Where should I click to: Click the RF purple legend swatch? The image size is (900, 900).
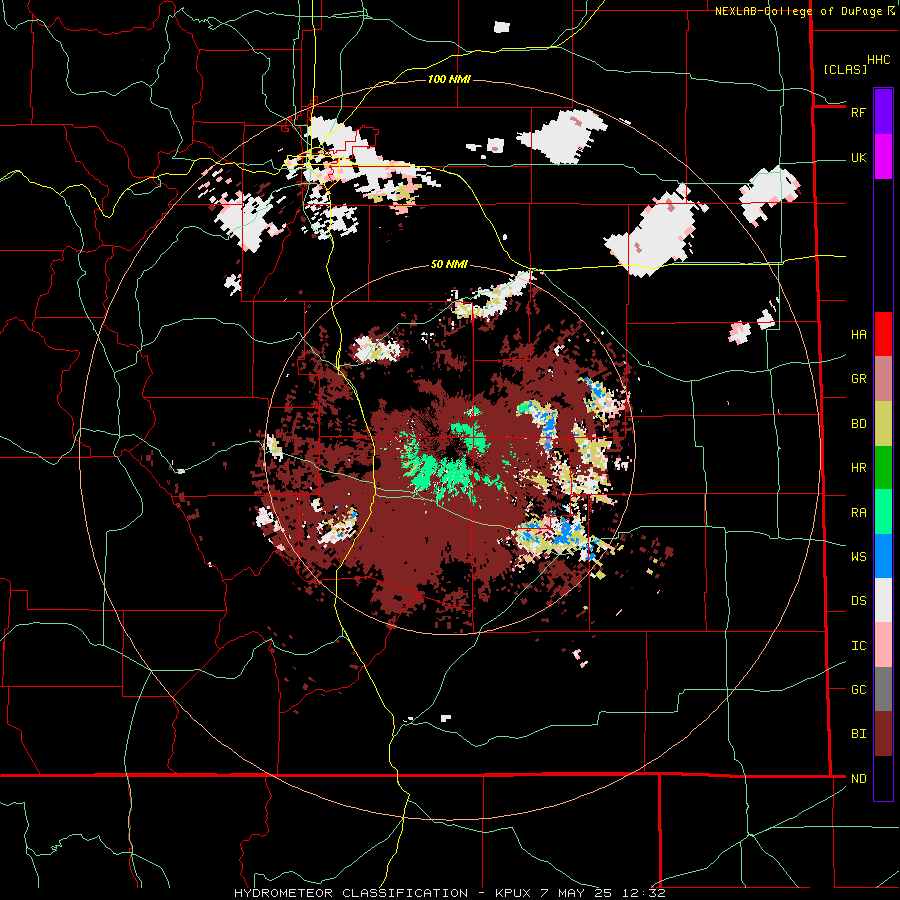coord(883,111)
